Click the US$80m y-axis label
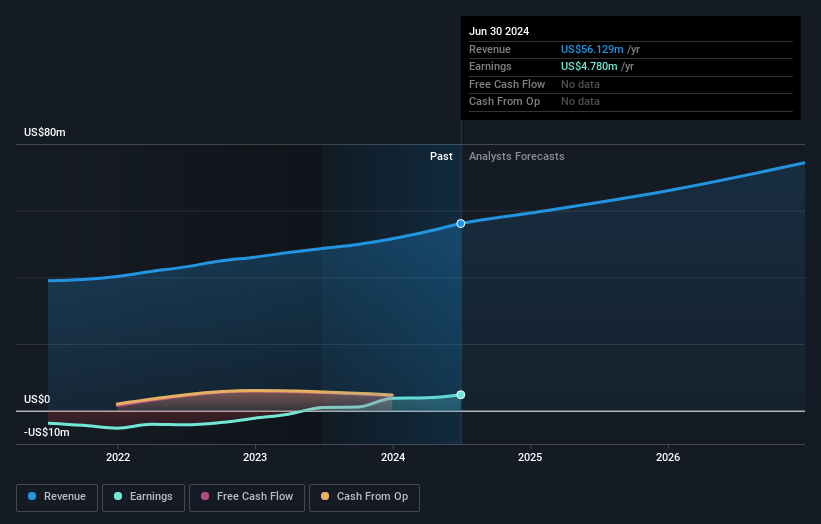Screen dimensions: 821x524 point(45,132)
